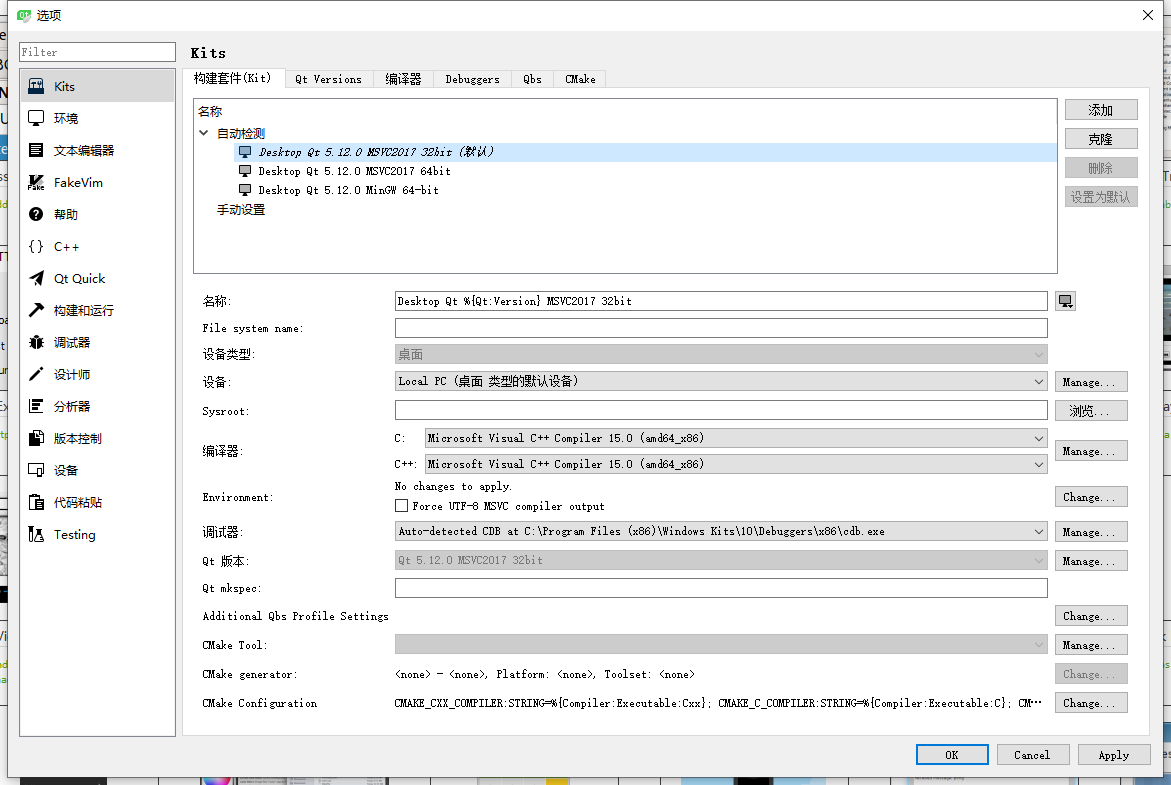Click the Filter search field
Viewport: 1171px width, 785px height.
[97, 52]
